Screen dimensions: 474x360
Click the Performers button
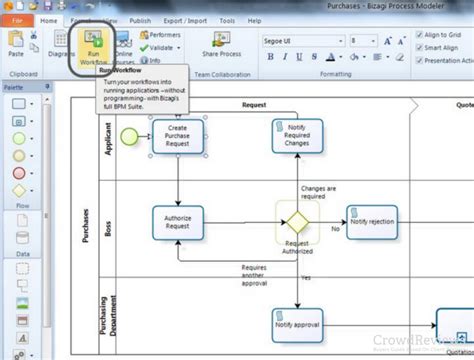click(160, 35)
